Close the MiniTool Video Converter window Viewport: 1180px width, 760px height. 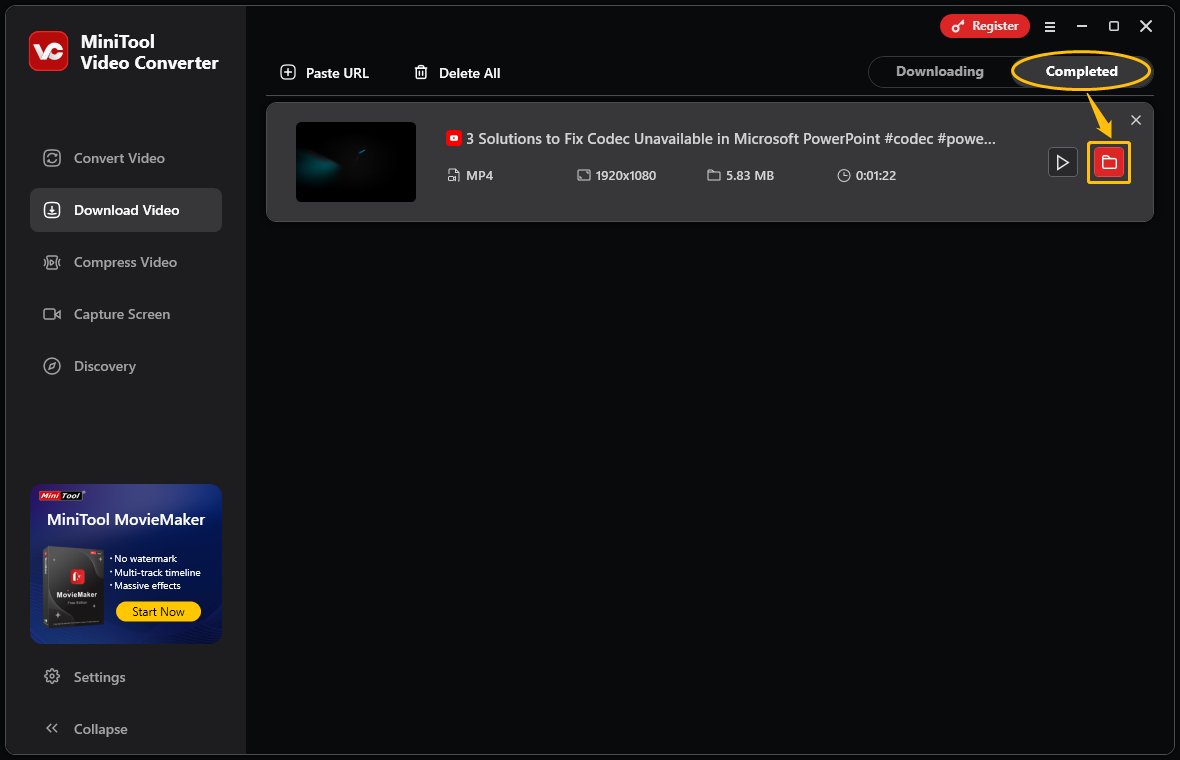click(1146, 26)
